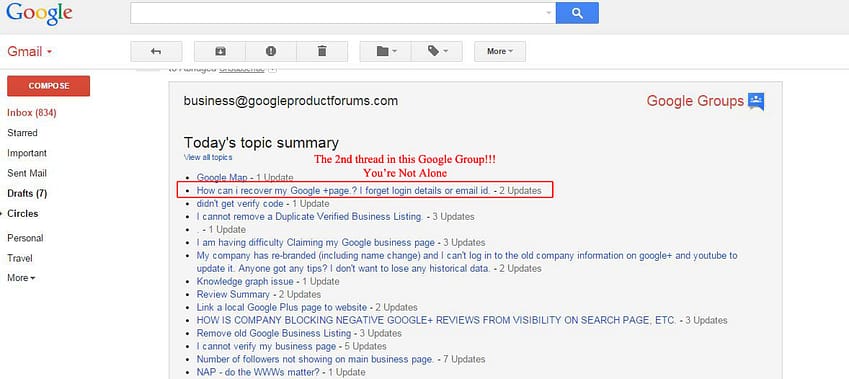Open 'NAP - do the WWWs matter?' topic

tap(258, 373)
